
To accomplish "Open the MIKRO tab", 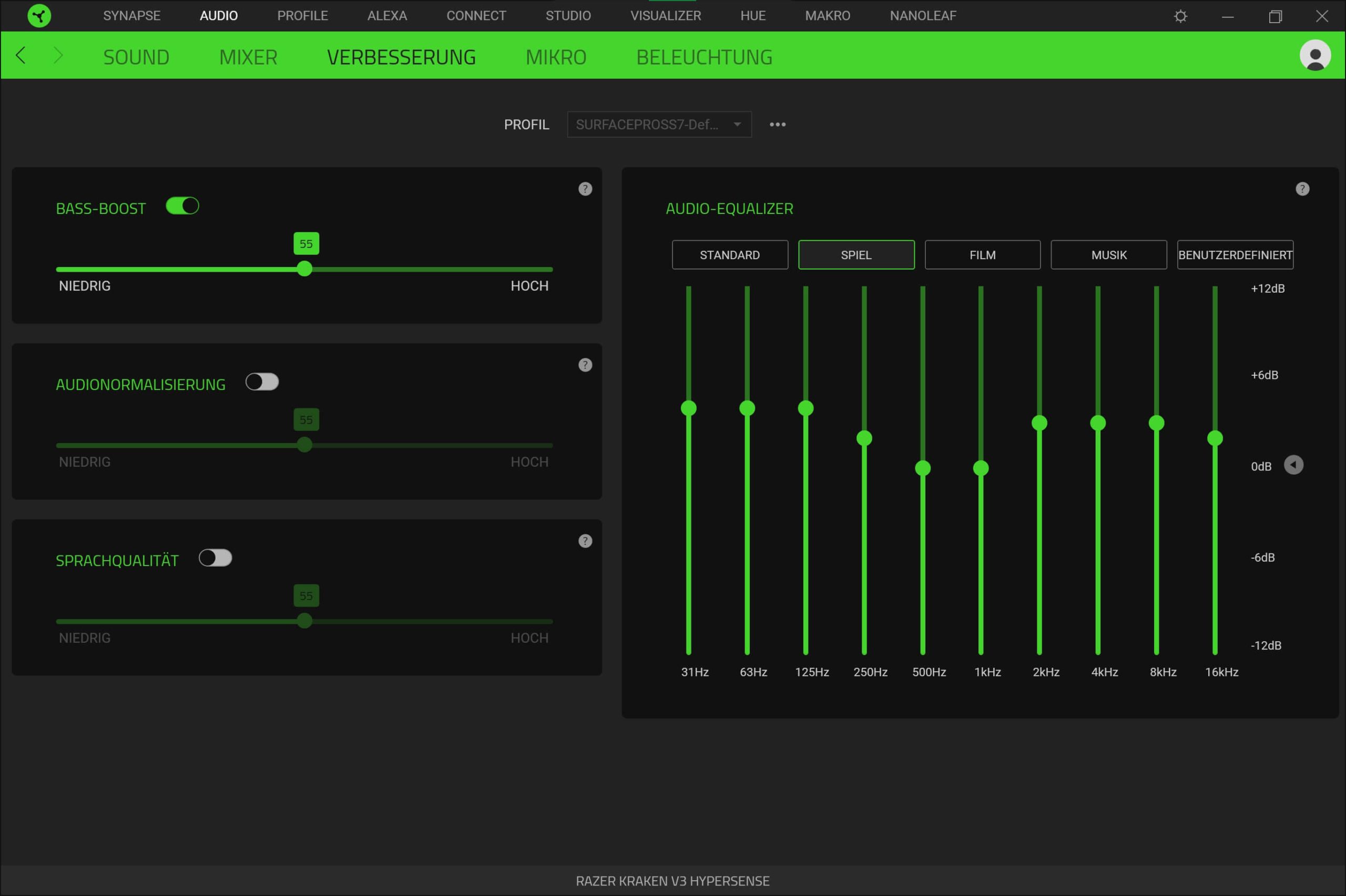I will pyautogui.click(x=556, y=57).
